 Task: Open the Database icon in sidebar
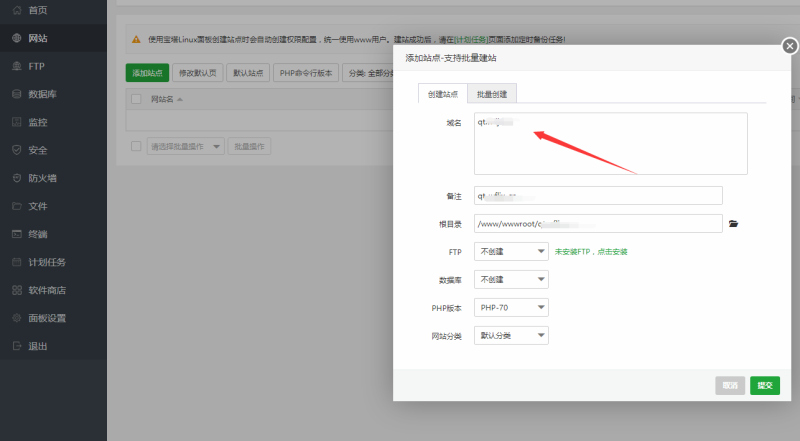click(17, 94)
